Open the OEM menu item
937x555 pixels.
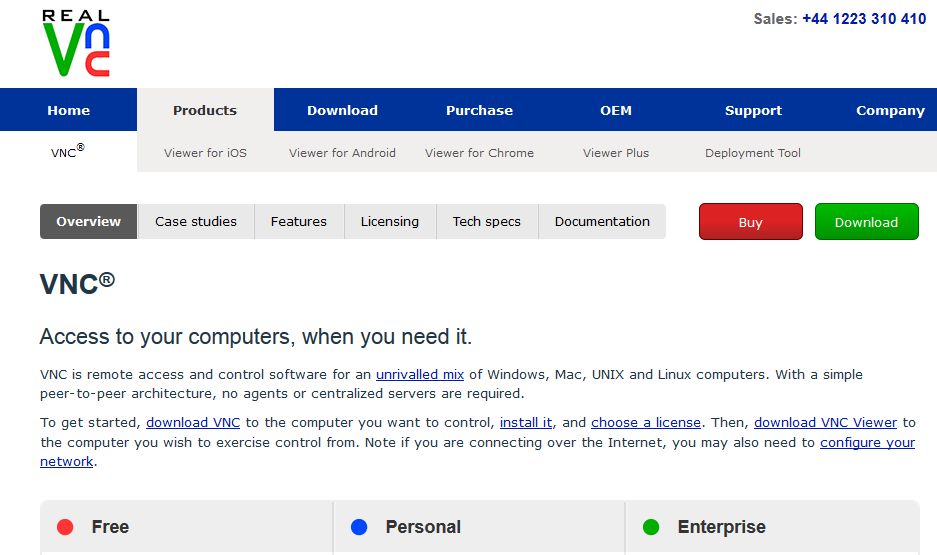pyautogui.click(x=616, y=110)
